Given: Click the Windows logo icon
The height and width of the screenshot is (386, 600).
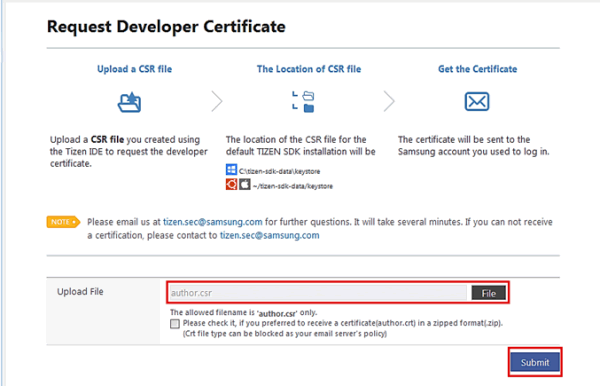Looking at the screenshot, I should 231,169.
